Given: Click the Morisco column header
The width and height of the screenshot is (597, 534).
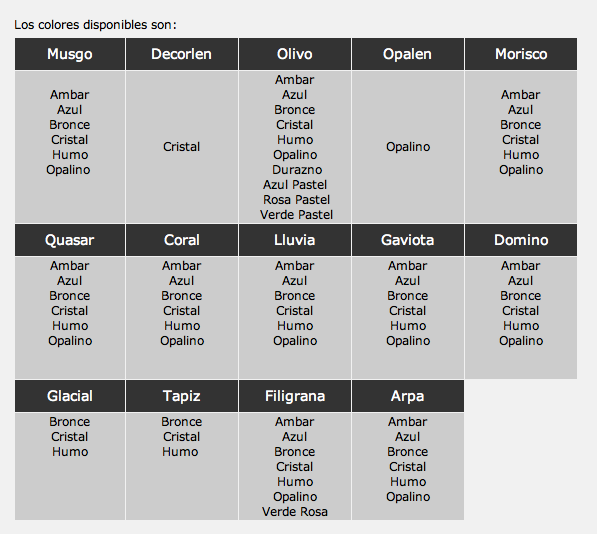Looking at the screenshot, I should pos(521,54).
